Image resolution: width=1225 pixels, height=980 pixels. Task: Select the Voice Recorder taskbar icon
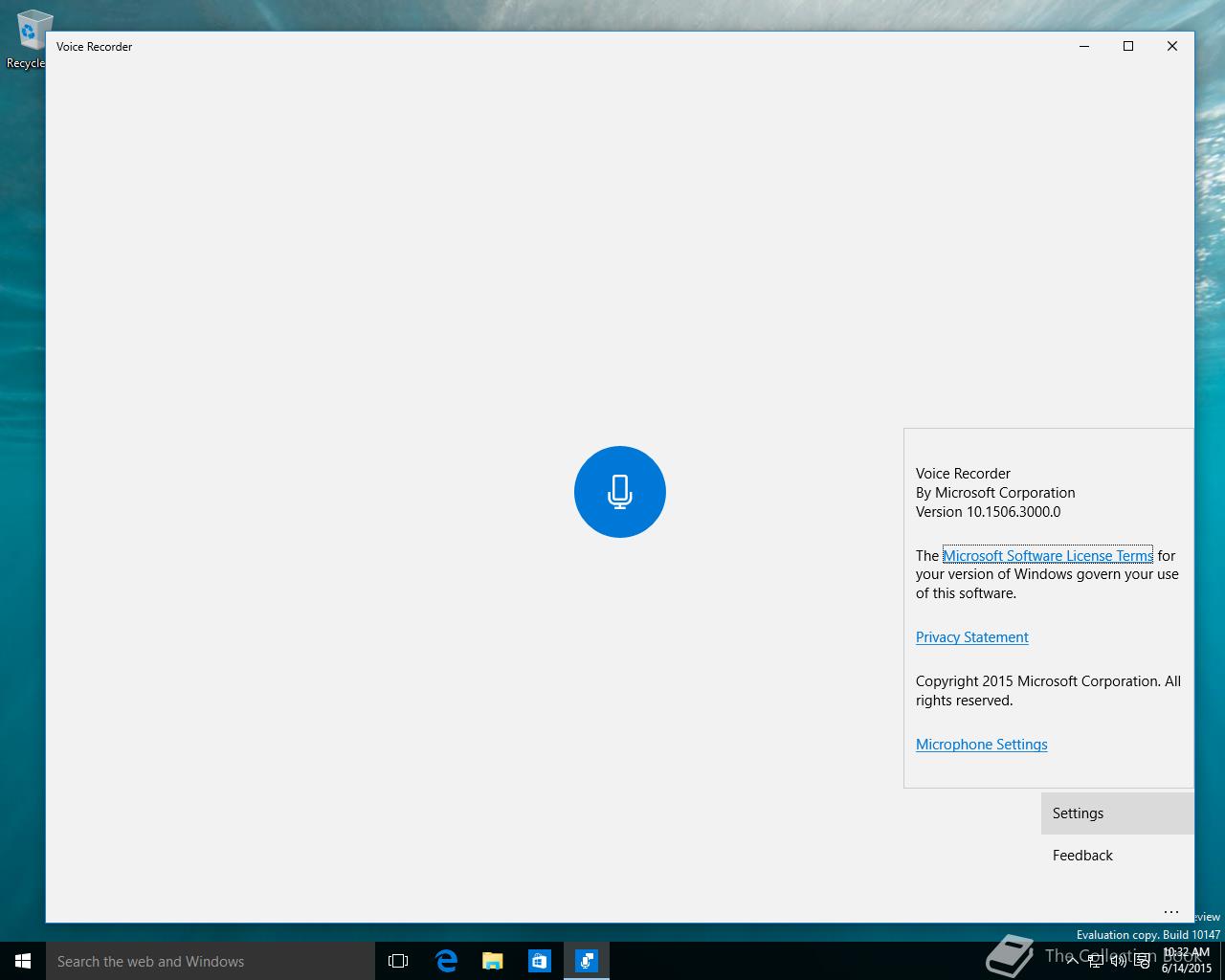587,961
